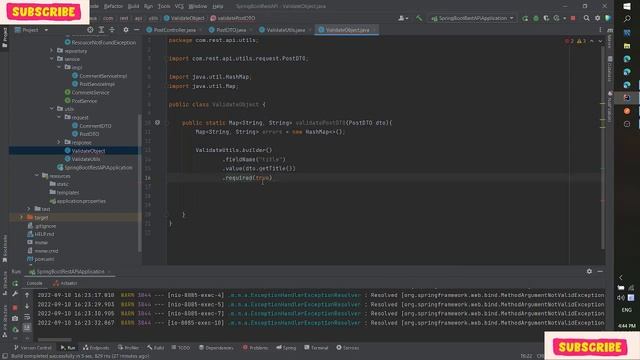Open Problems tool window
Viewport: 640px width, 360px height.
pos(256,348)
